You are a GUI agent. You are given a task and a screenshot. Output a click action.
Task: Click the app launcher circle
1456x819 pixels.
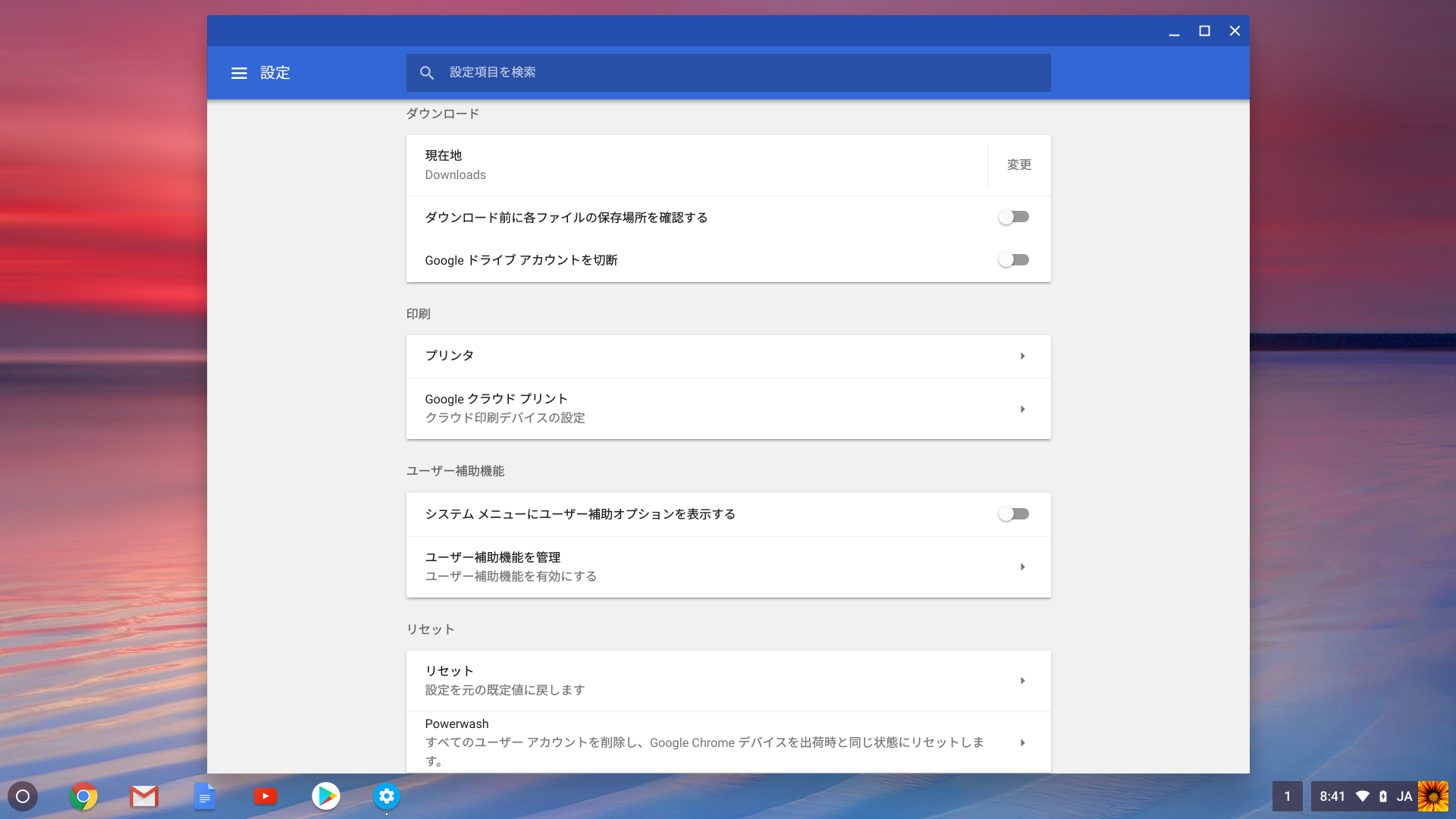[x=23, y=796]
